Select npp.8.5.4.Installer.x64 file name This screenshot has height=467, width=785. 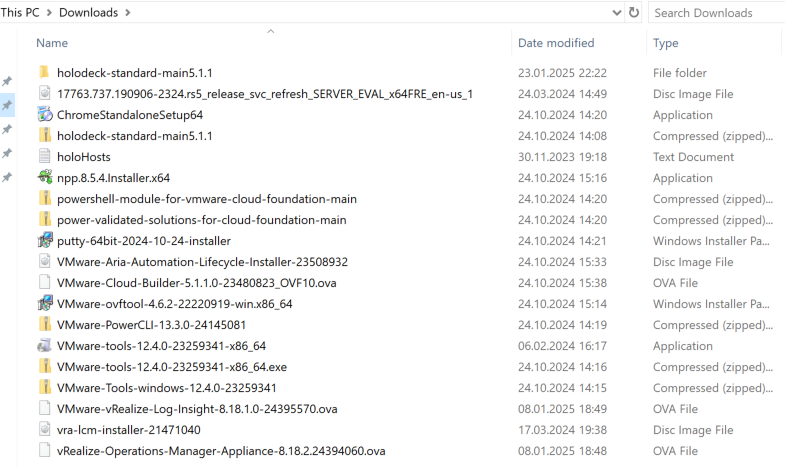click(114, 178)
